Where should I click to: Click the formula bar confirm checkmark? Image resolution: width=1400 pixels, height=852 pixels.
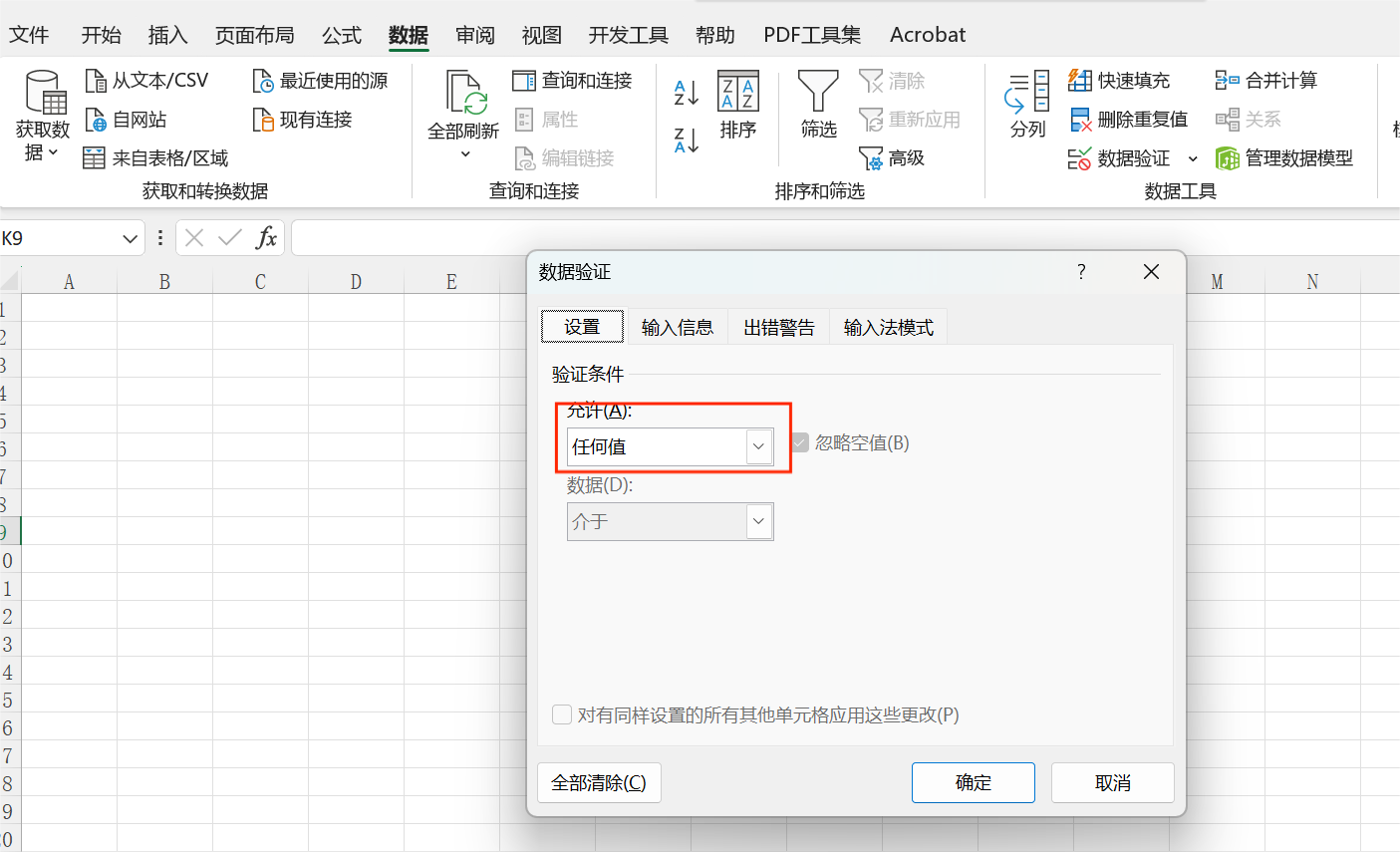(x=230, y=238)
